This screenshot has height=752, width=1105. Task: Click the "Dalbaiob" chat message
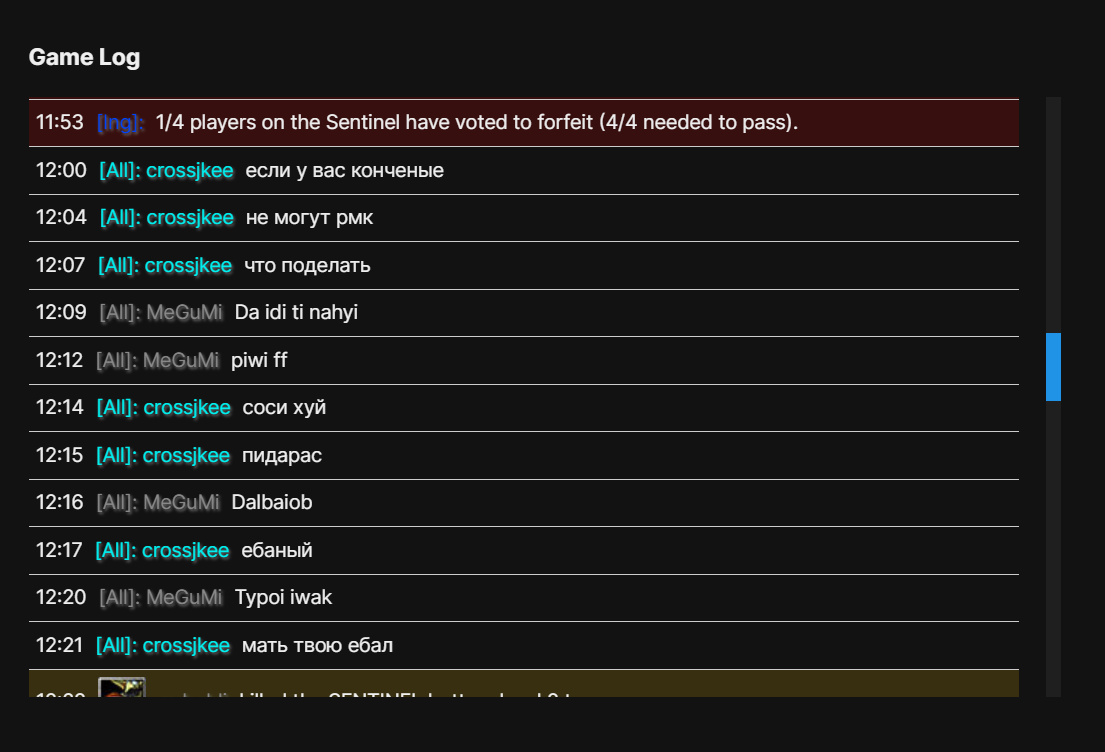pyautogui.click(x=272, y=503)
